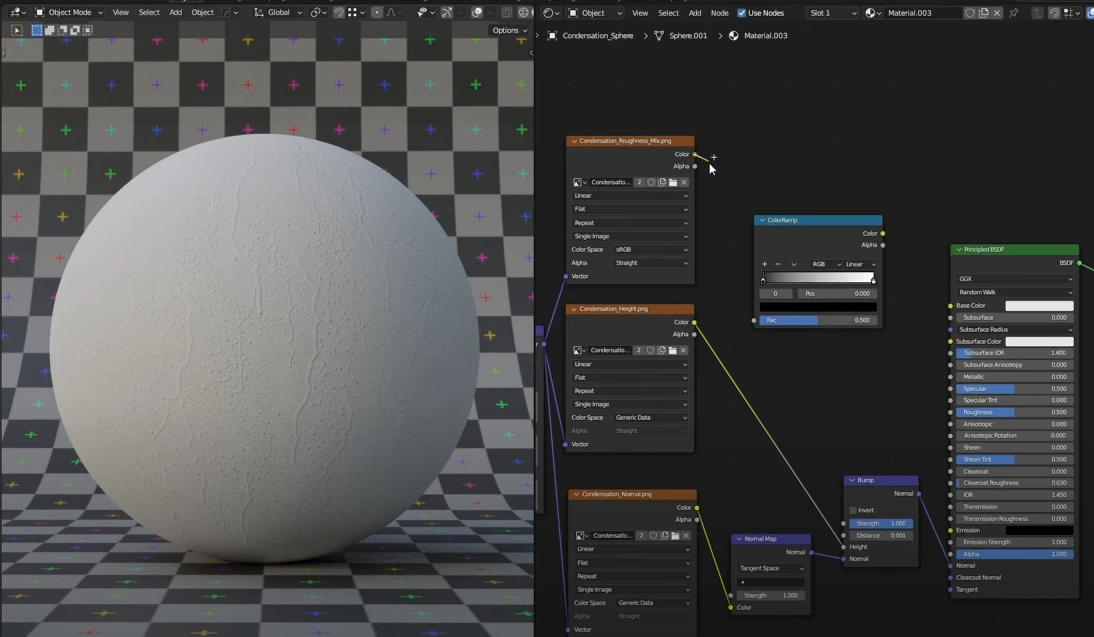Remove a ColorRamp color stop with minus icon
The width and height of the screenshot is (1094, 637).
[x=778, y=264]
